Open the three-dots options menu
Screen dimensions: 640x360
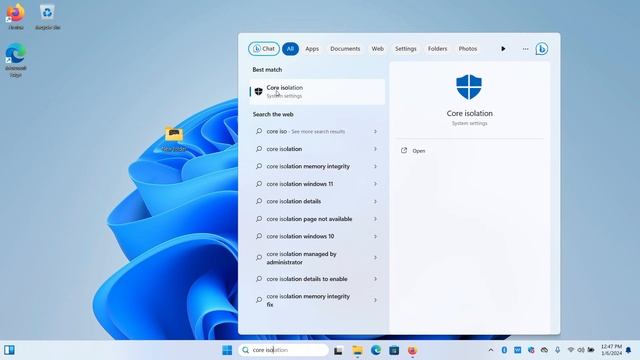[x=525, y=49]
